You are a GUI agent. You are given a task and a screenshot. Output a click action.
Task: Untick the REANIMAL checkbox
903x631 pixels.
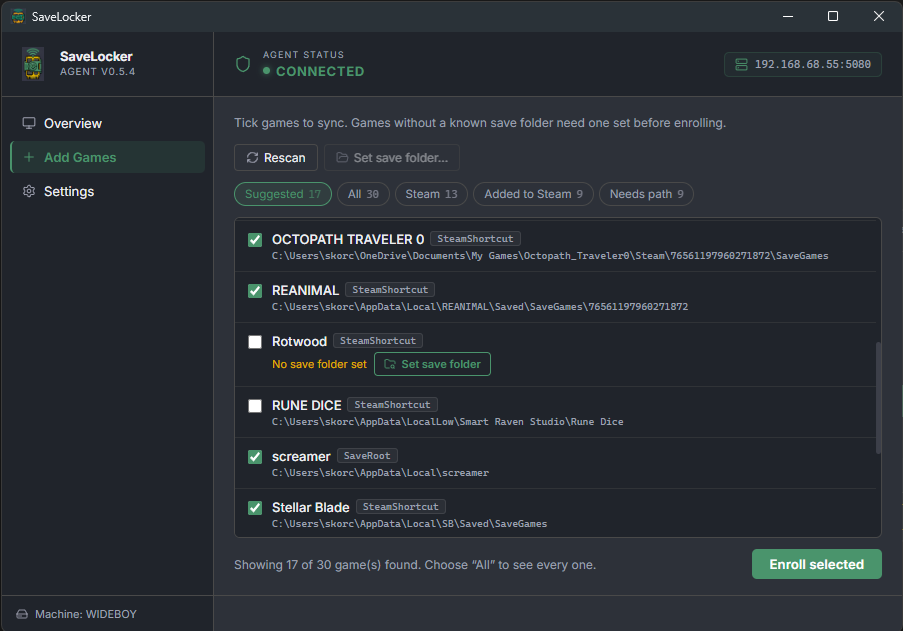[x=255, y=291]
